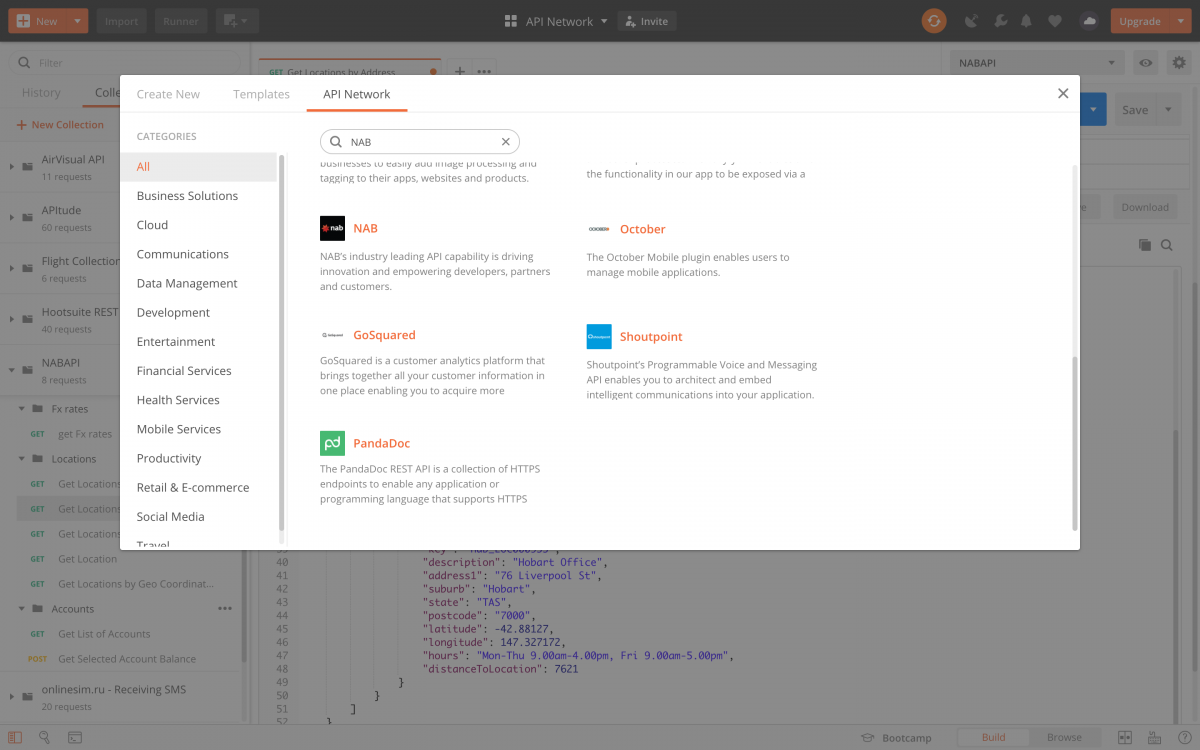Search the response body icon
Screen dimensions: 1200x750
pyautogui.click(x=1166, y=245)
